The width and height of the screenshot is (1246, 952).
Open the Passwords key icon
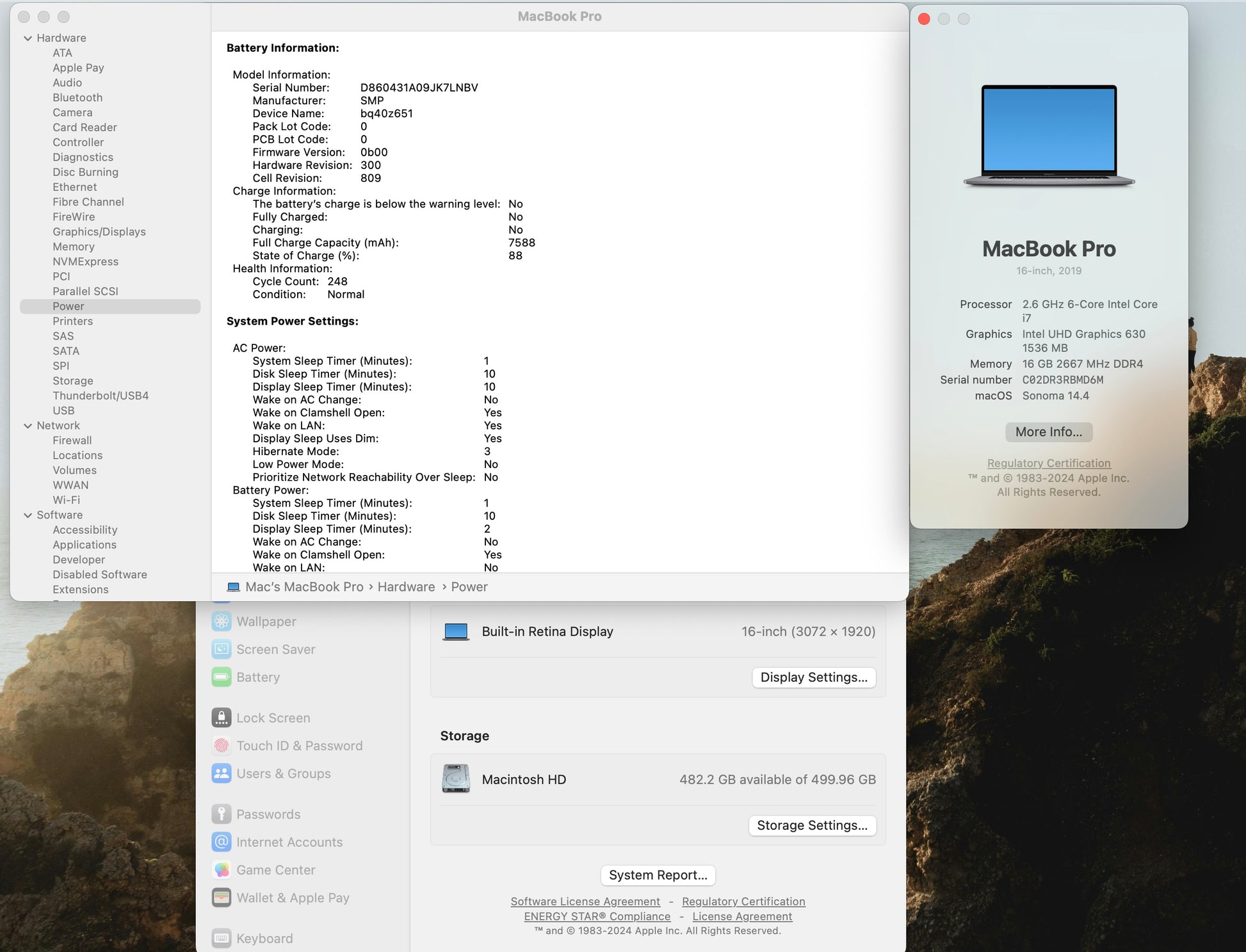coord(222,814)
